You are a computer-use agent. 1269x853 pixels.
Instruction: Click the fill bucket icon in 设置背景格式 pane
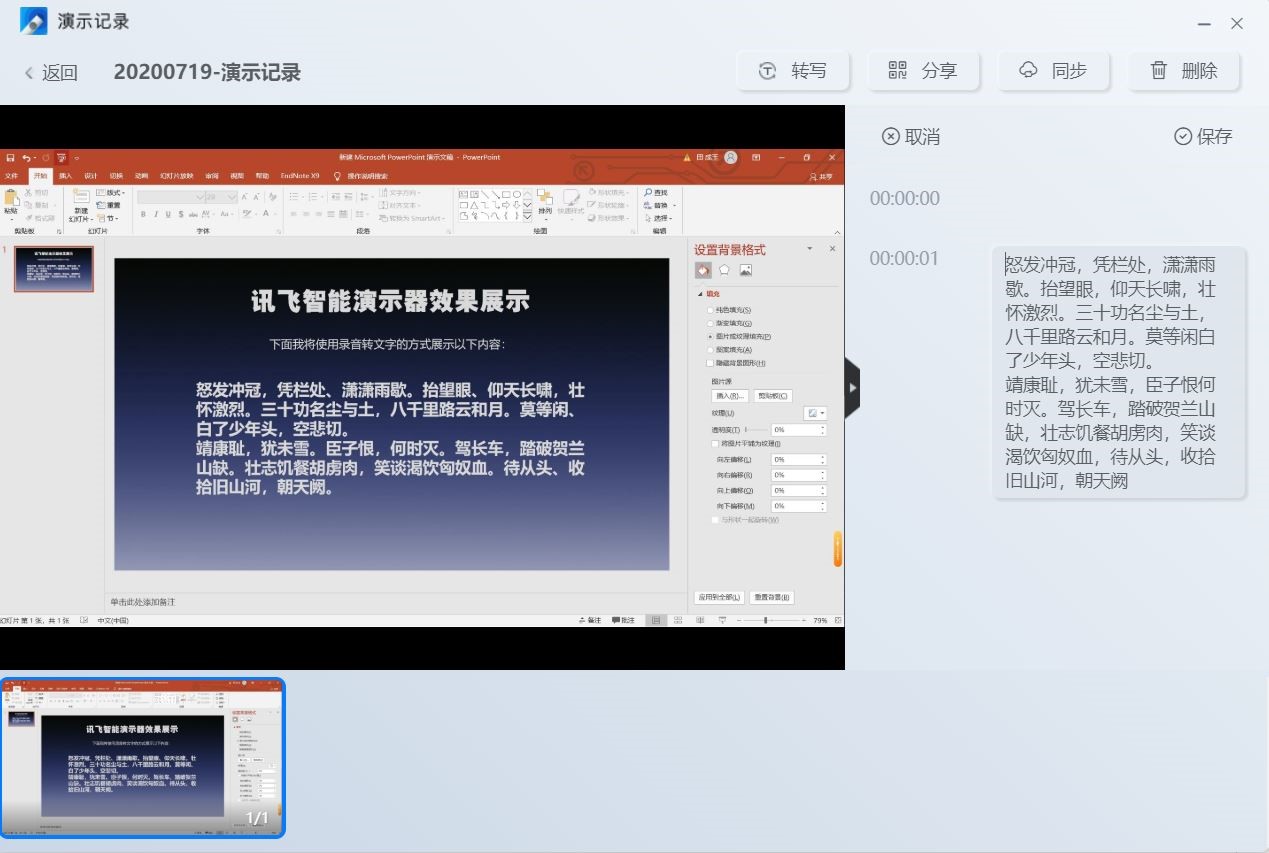pyautogui.click(x=703, y=270)
